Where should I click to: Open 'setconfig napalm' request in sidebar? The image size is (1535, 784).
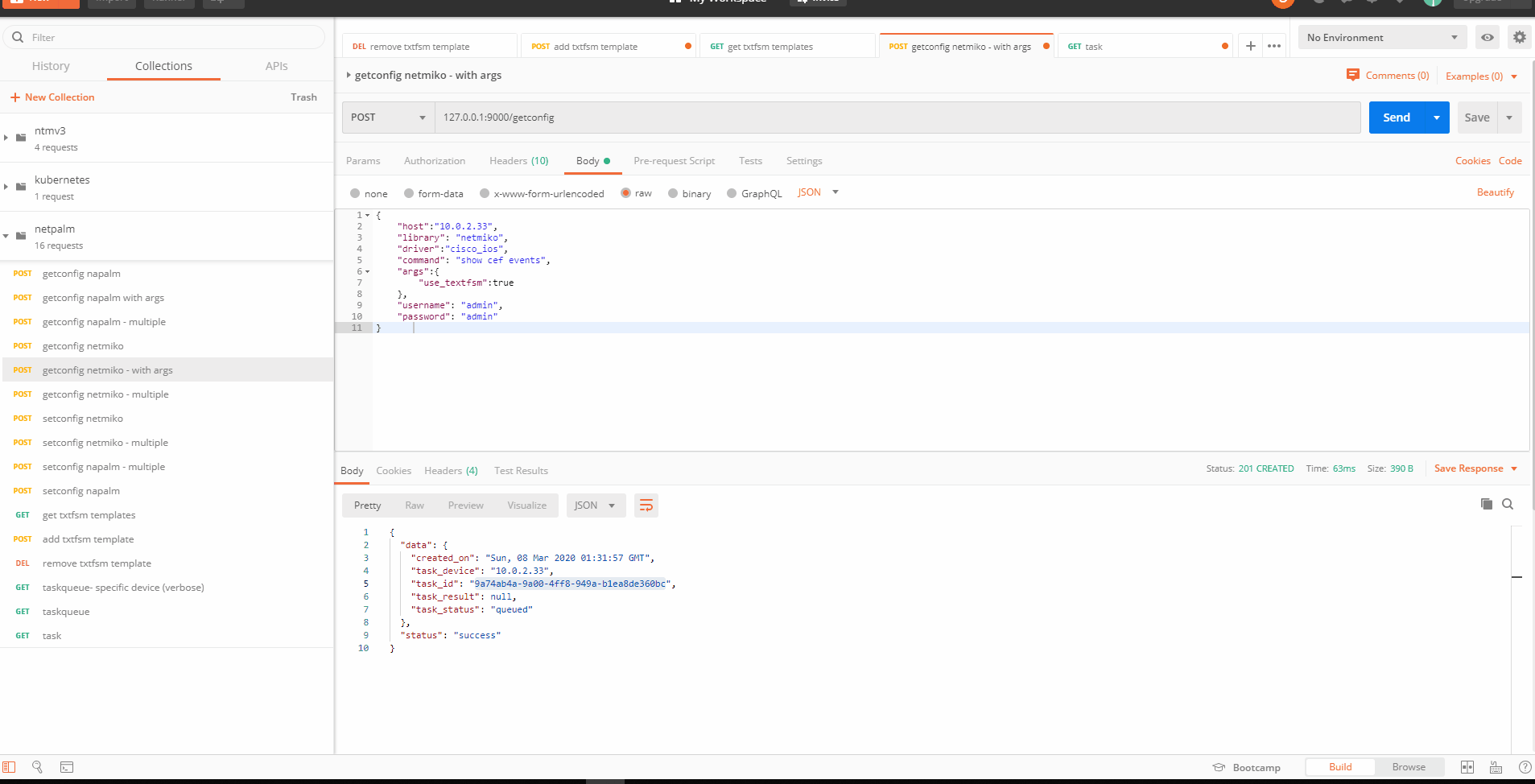click(167, 491)
